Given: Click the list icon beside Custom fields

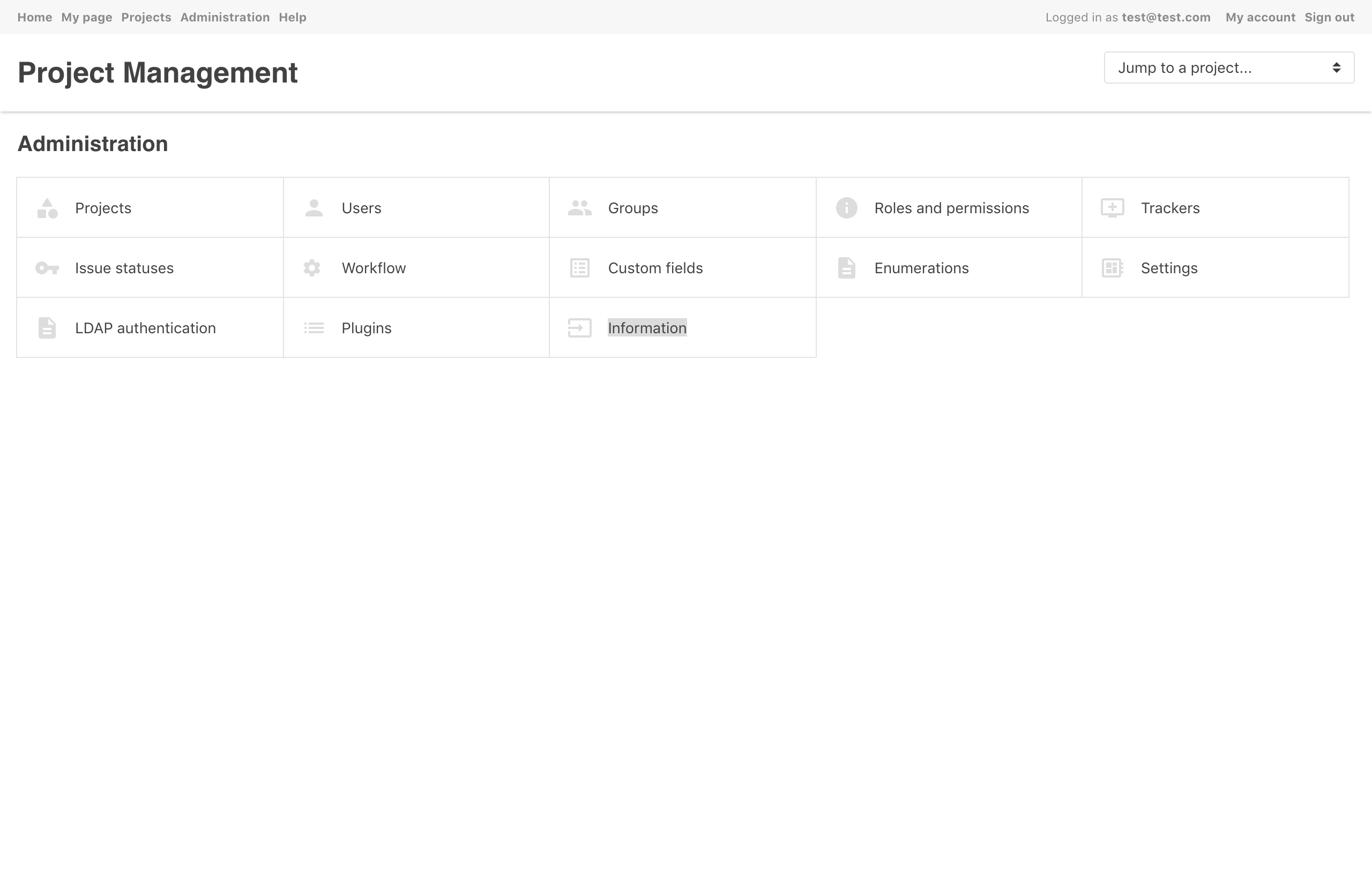Looking at the screenshot, I should click(x=579, y=268).
